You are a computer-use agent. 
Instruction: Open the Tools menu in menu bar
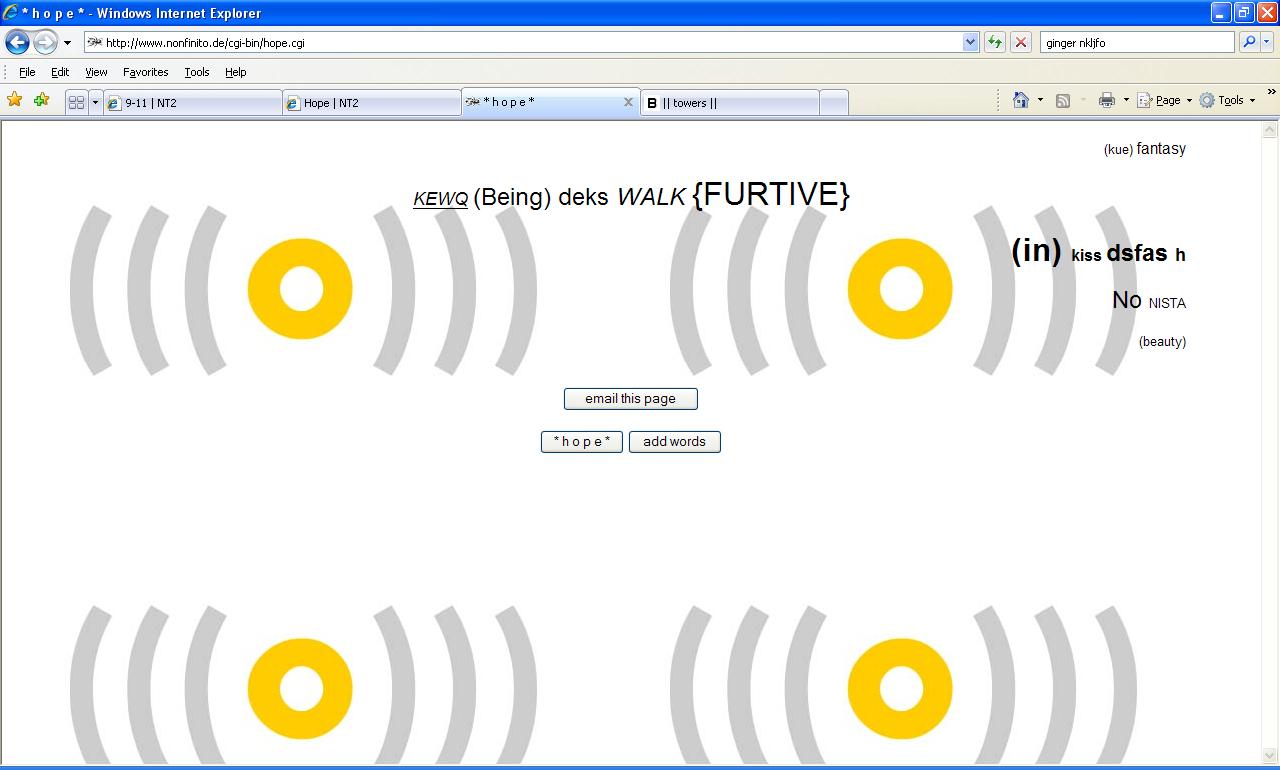197,72
